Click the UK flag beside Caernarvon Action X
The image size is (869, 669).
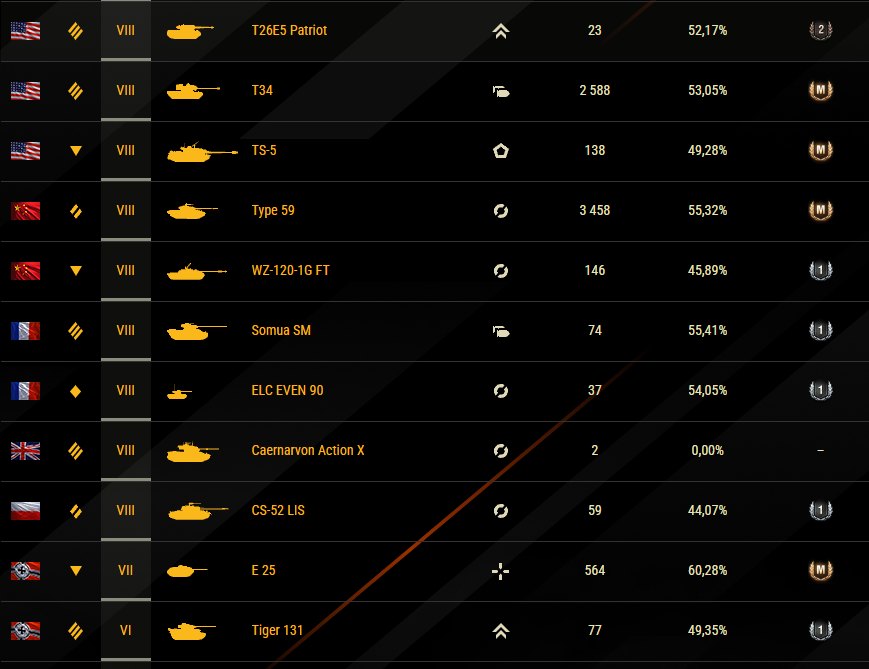(25, 451)
